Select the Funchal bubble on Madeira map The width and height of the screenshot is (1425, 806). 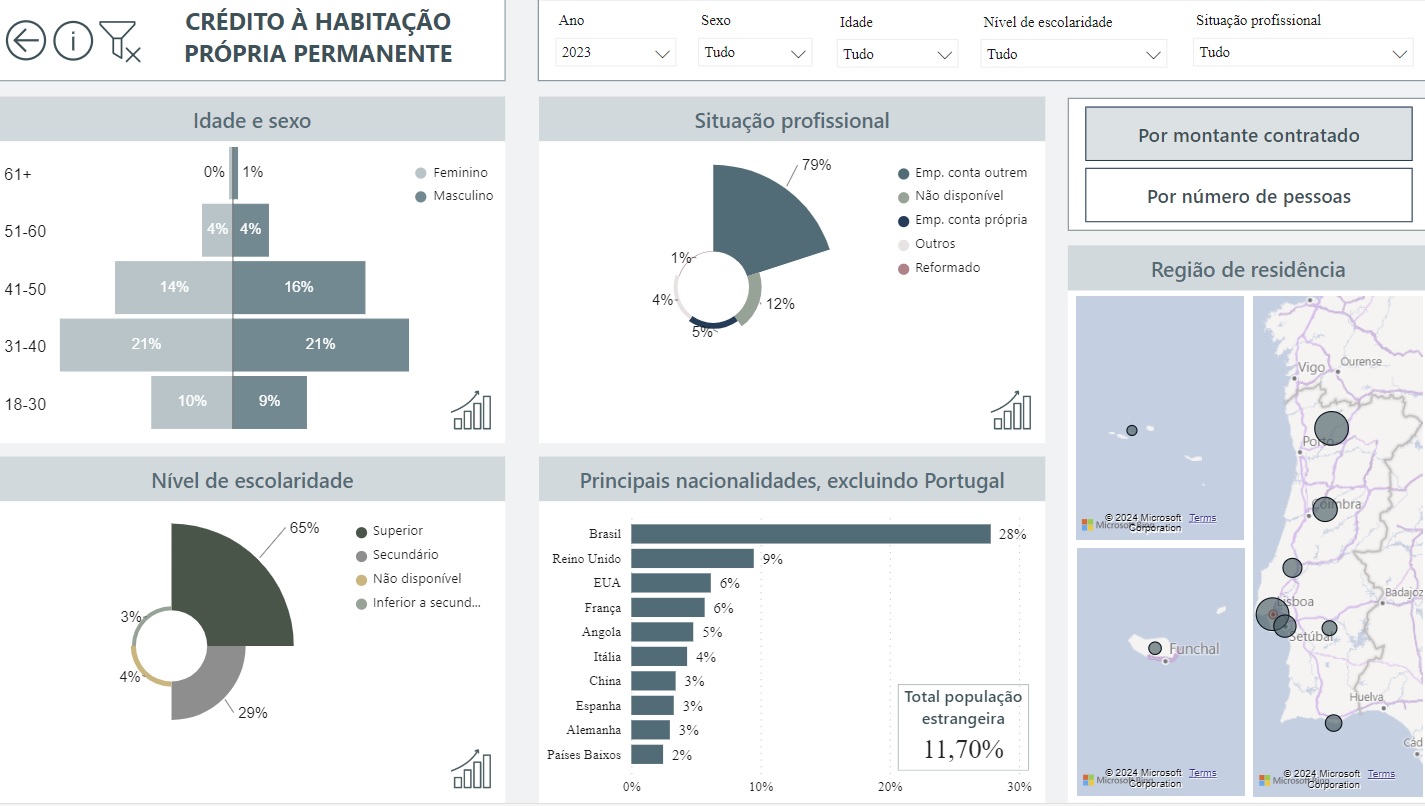click(x=1155, y=648)
